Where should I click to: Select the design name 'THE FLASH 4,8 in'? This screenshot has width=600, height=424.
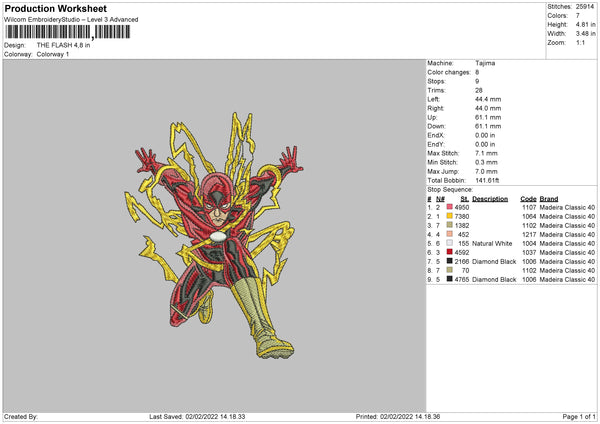(x=64, y=45)
